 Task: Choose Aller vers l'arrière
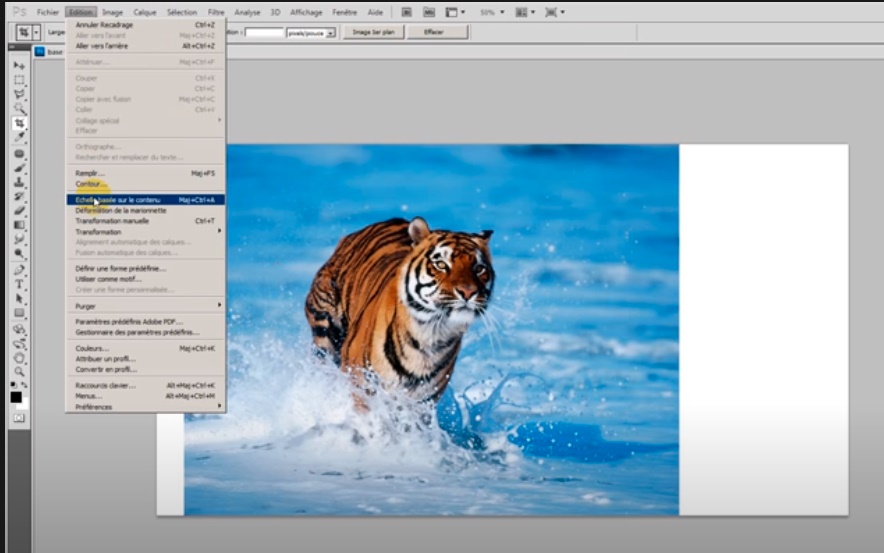pyautogui.click(x=145, y=46)
